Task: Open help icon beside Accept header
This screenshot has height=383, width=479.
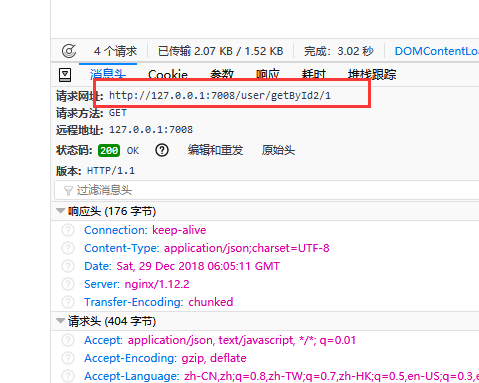Action: click(x=68, y=340)
